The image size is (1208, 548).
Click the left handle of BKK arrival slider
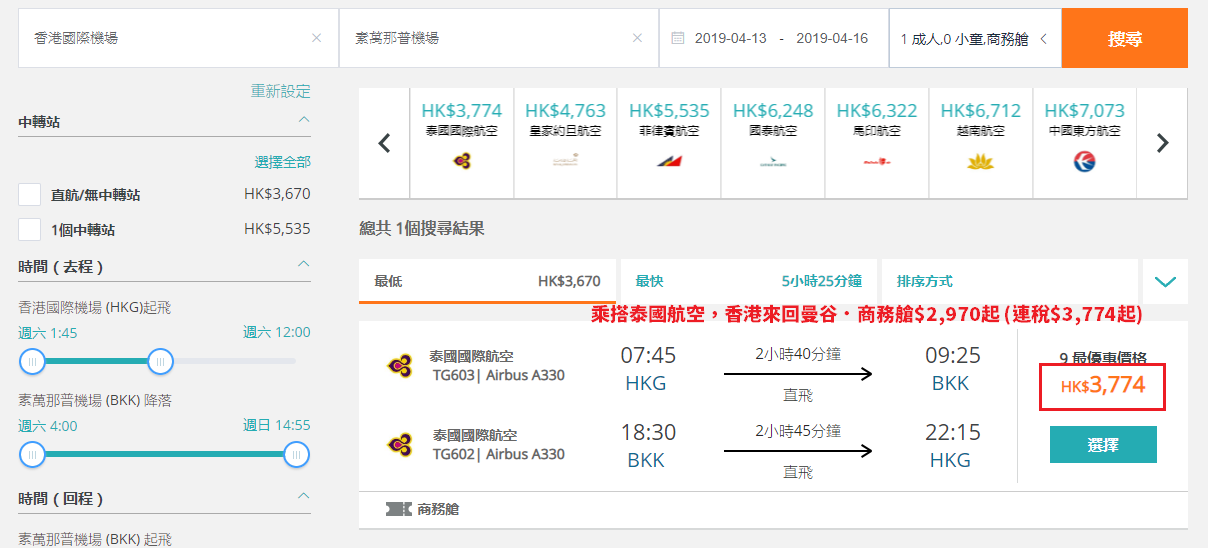click(32, 455)
